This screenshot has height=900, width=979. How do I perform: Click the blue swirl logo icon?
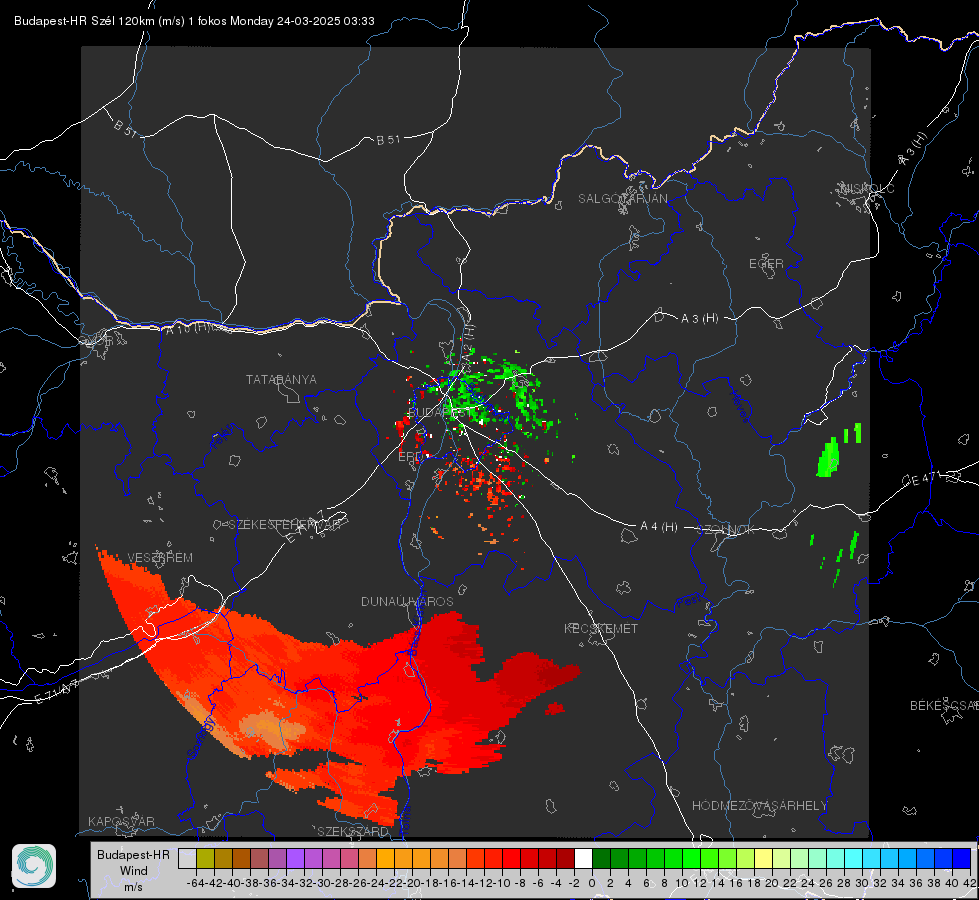pyautogui.click(x=34, y=866)
